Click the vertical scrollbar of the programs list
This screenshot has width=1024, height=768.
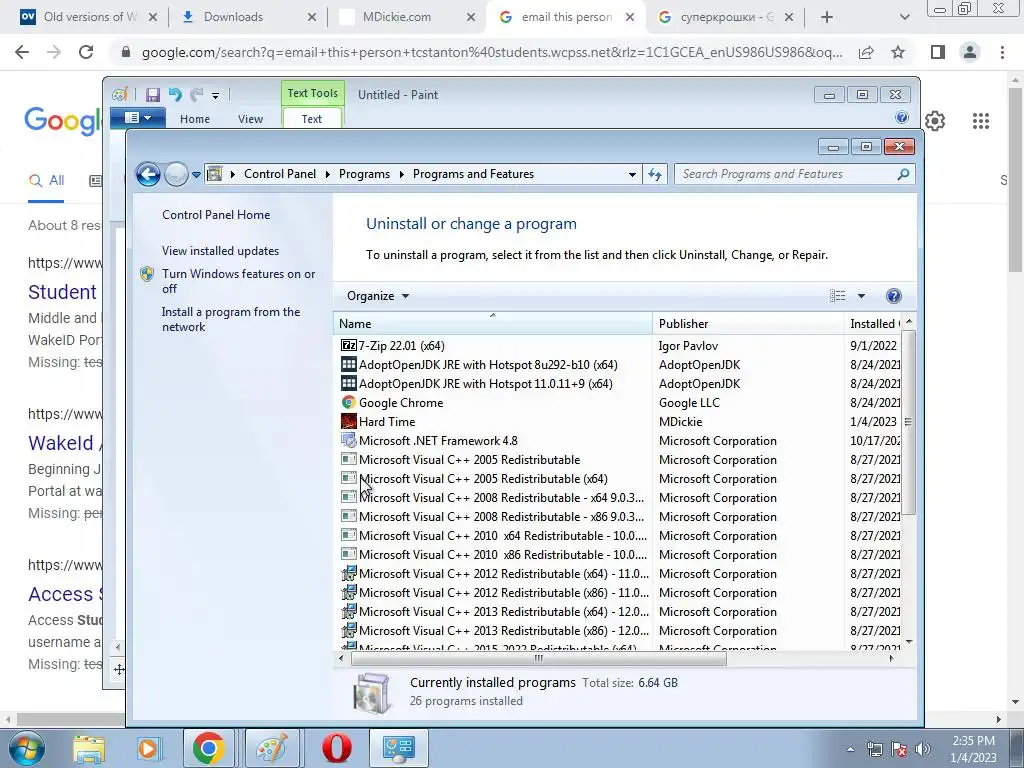(x=908, y=423)
